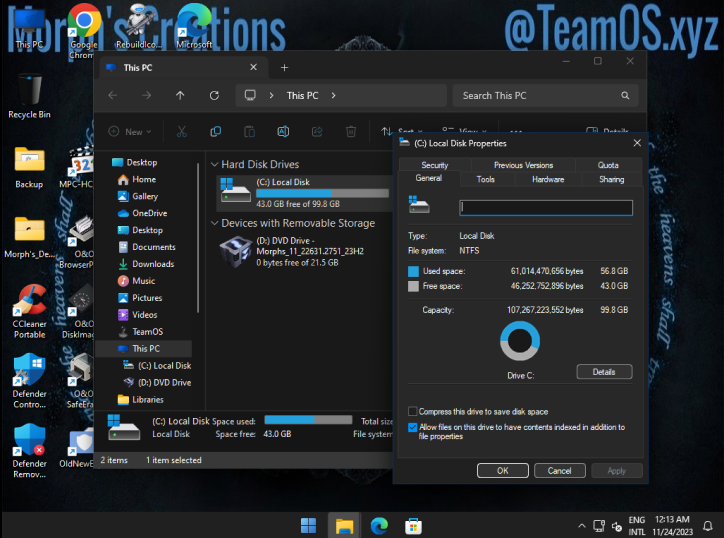
Task: Go forward with the right arrow button
Action: [x=146, y=96]
